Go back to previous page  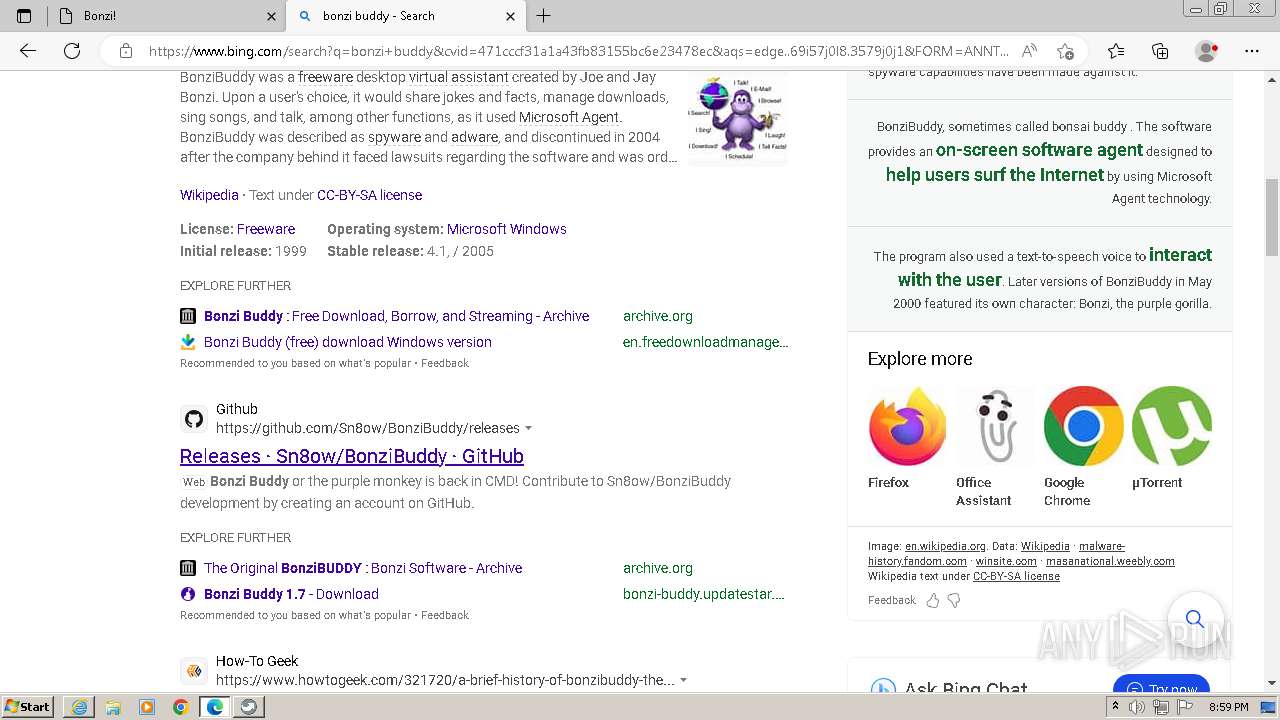coord(28,51)
